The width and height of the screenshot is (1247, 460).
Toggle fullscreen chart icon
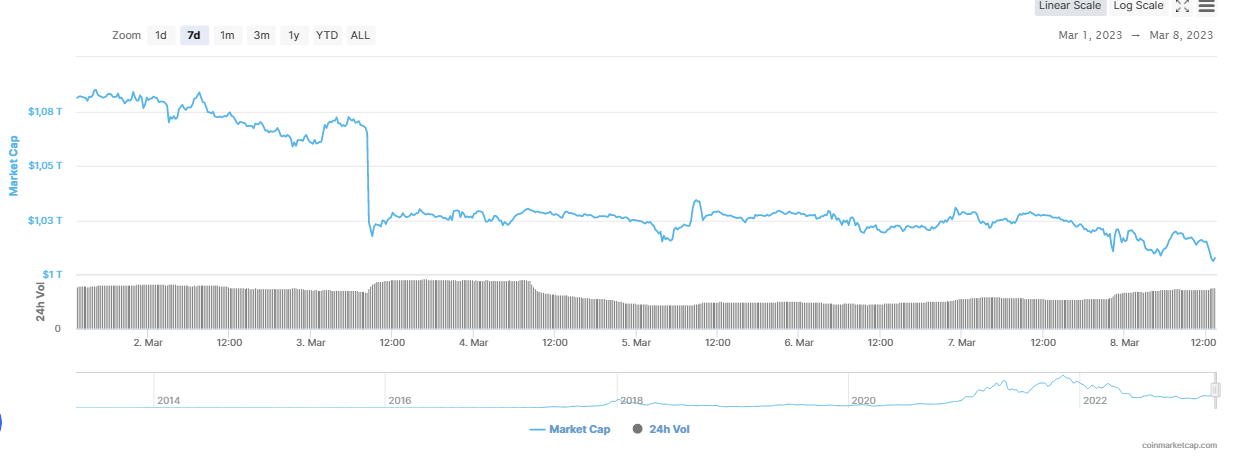(1182, 6)
